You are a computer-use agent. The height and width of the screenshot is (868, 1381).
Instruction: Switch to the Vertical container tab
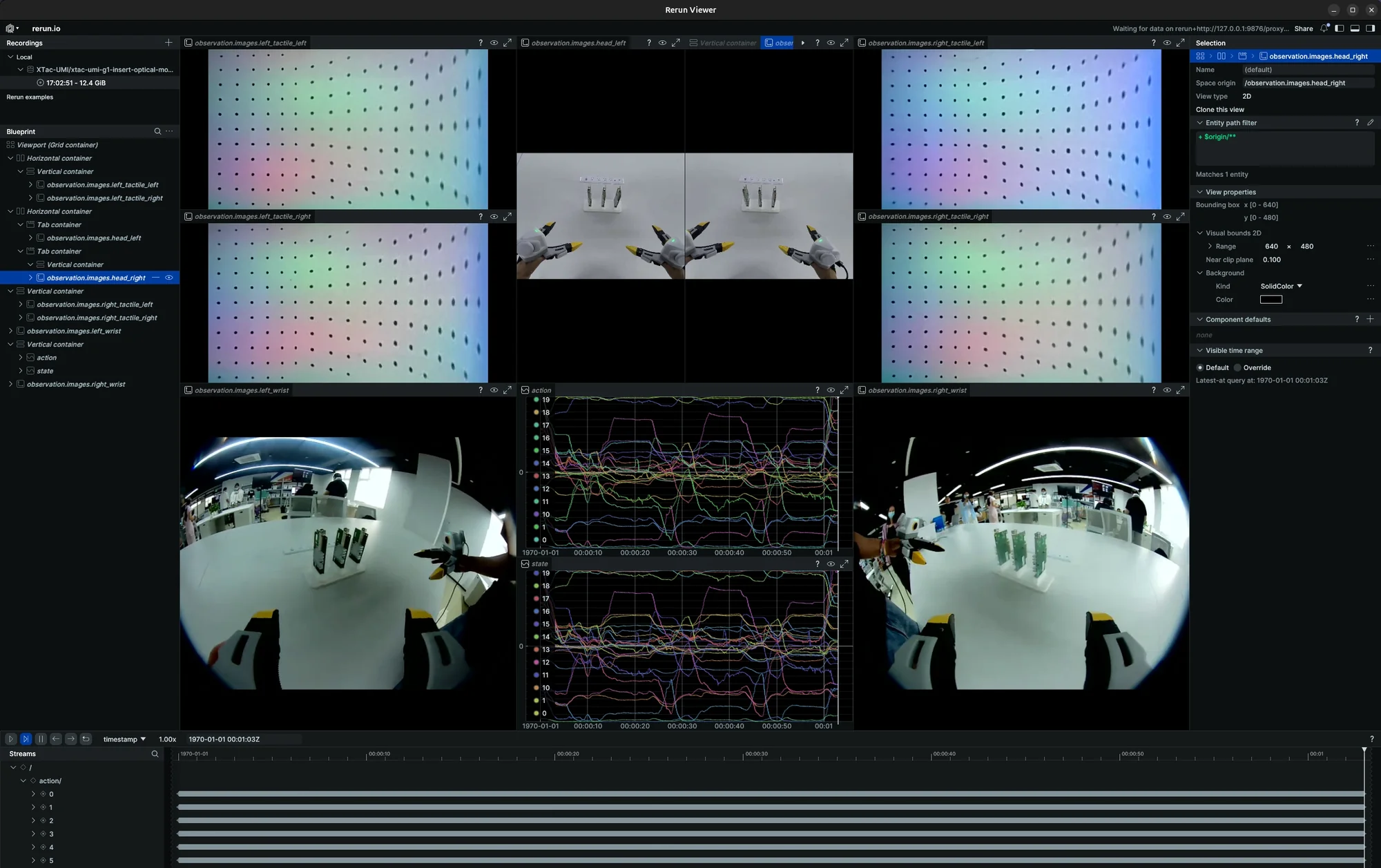(722, 43)
